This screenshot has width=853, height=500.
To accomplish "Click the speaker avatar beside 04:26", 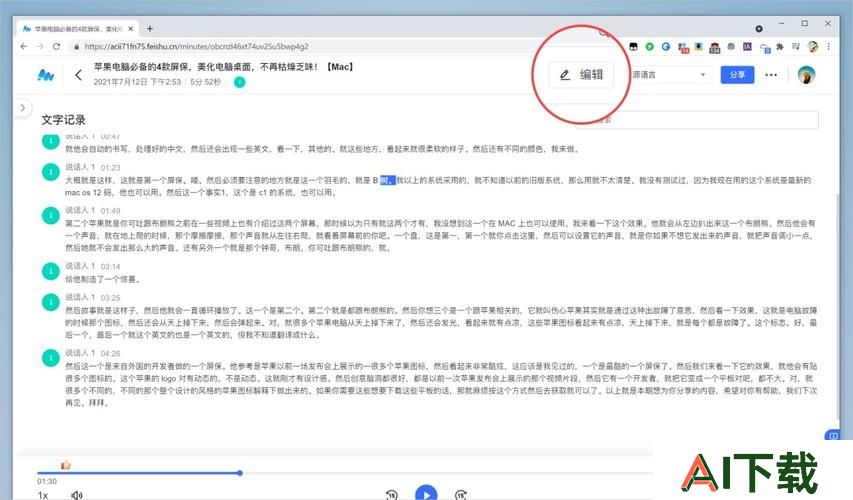I will pyautogui.click(x=51, y=357).
